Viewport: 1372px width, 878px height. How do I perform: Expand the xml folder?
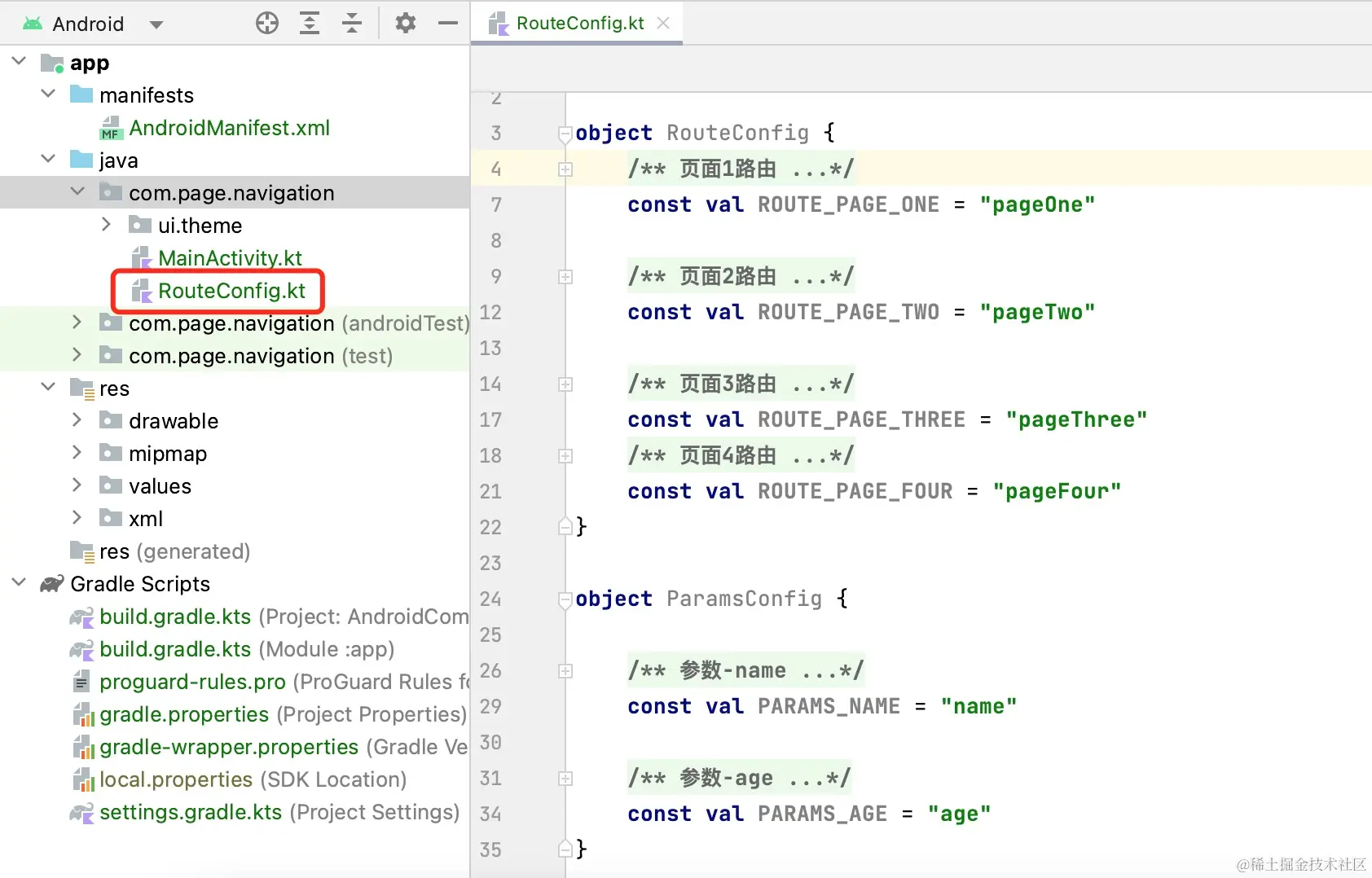tap(77, 518)
